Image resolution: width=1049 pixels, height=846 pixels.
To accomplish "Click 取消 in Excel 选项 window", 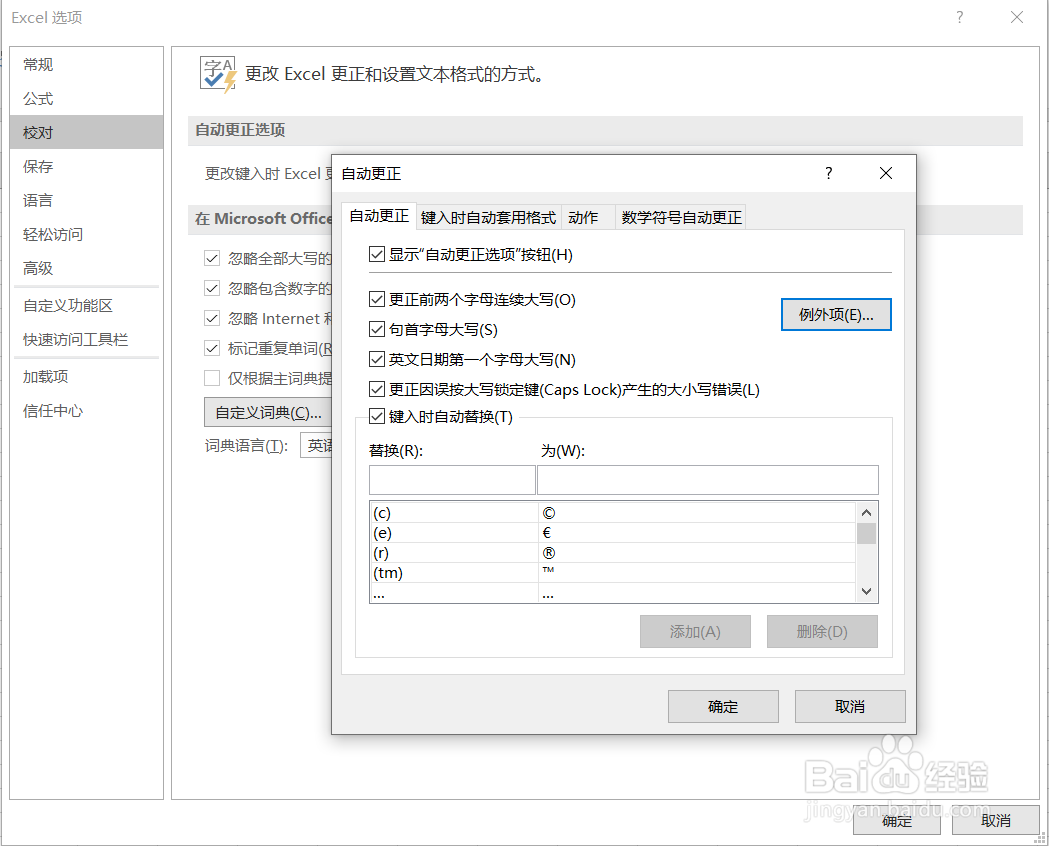I will pos(995,821).
